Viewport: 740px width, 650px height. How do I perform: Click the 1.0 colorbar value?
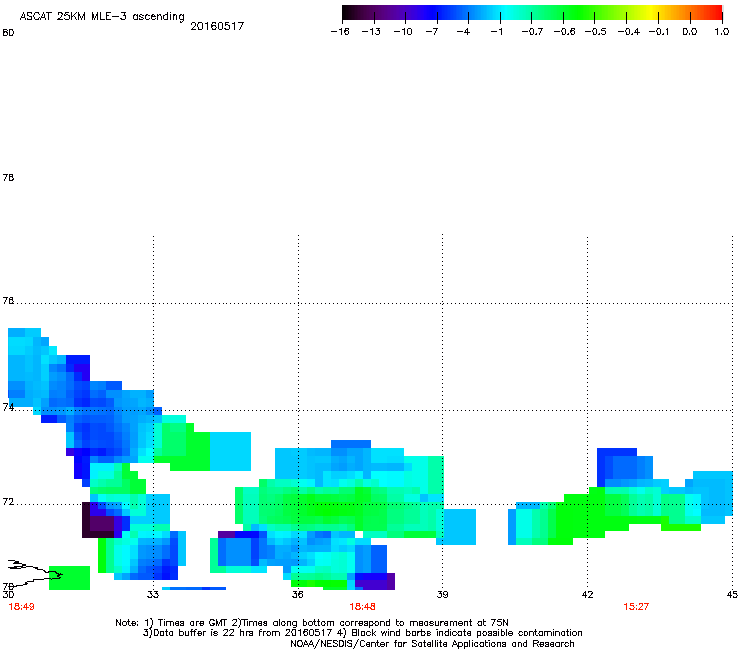point(722,32)
